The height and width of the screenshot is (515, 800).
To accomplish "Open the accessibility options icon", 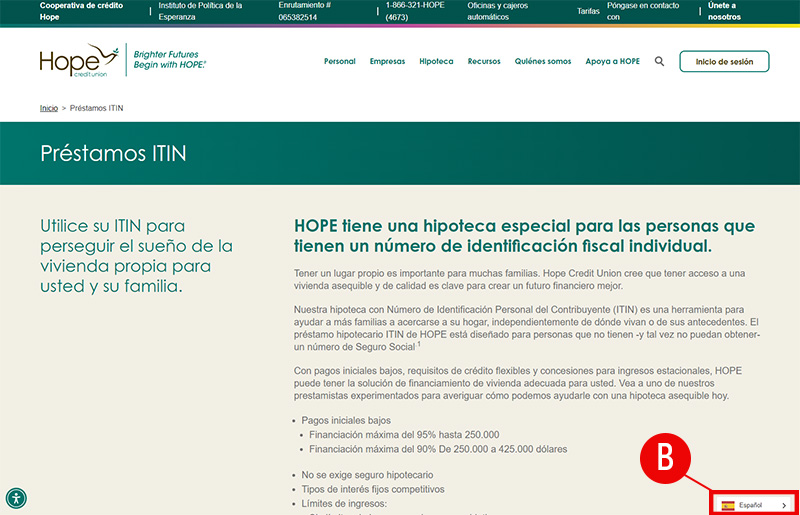I will (16, 498).
